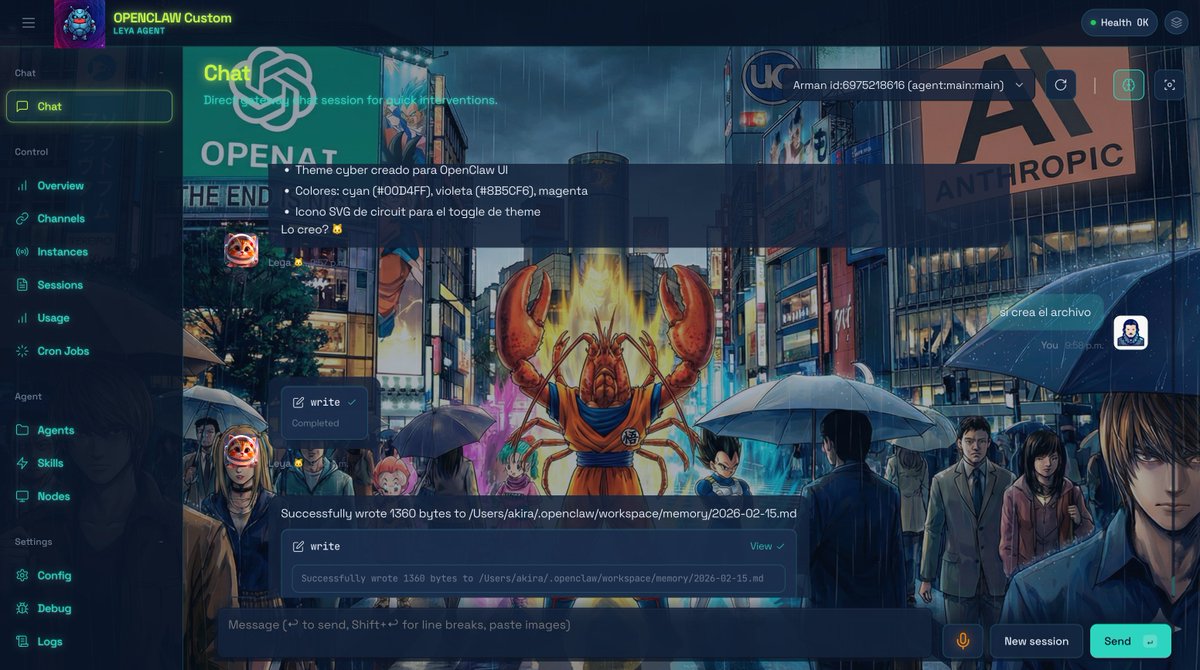The height and width of the screenshot is (670, 1200).
Task: Click the Send button
Action: coord(1130,641)
